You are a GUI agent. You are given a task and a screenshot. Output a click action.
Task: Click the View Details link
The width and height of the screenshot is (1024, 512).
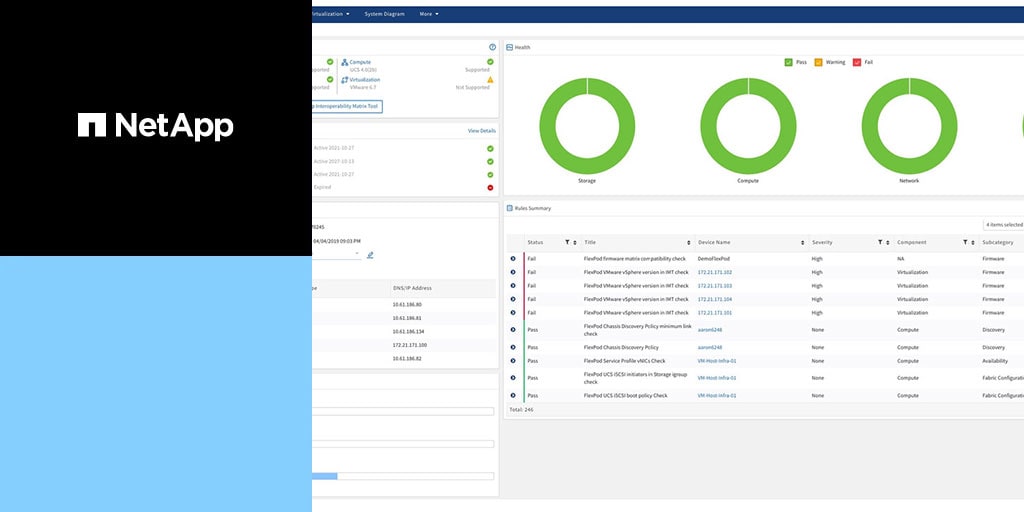pyautogui.click(x=481, y=131)
